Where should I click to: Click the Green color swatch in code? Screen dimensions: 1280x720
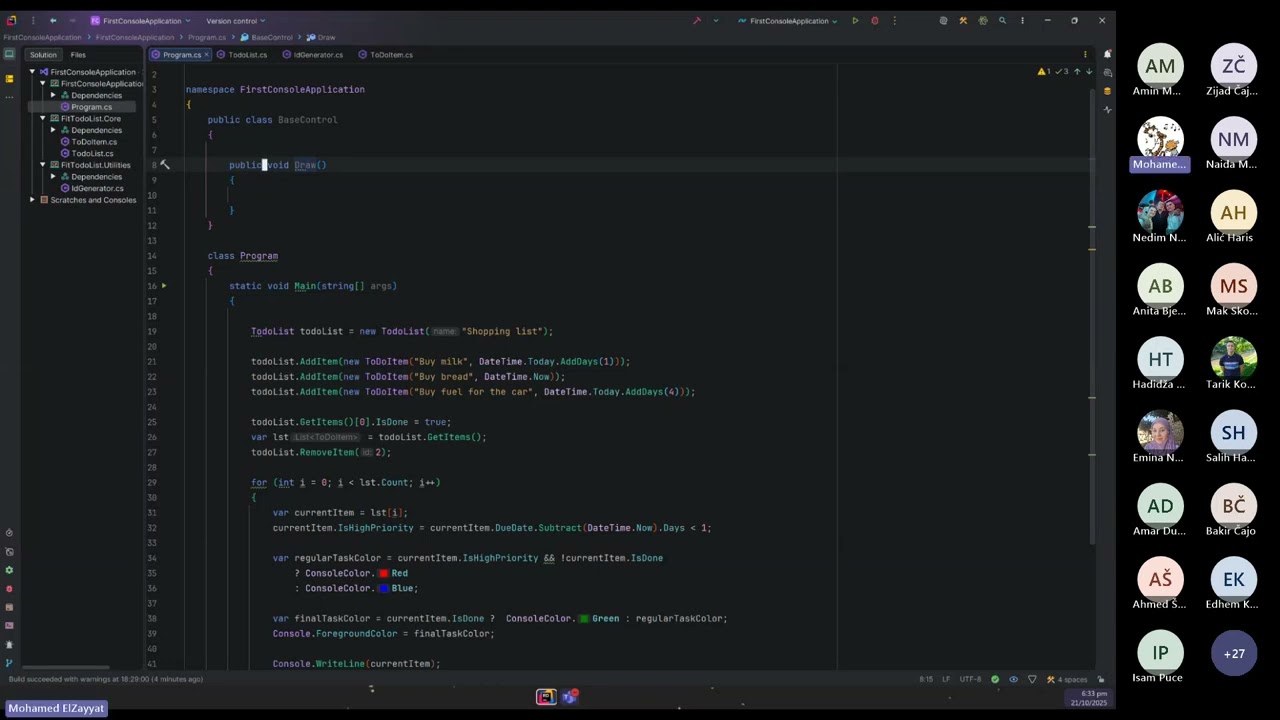point(584,618)
